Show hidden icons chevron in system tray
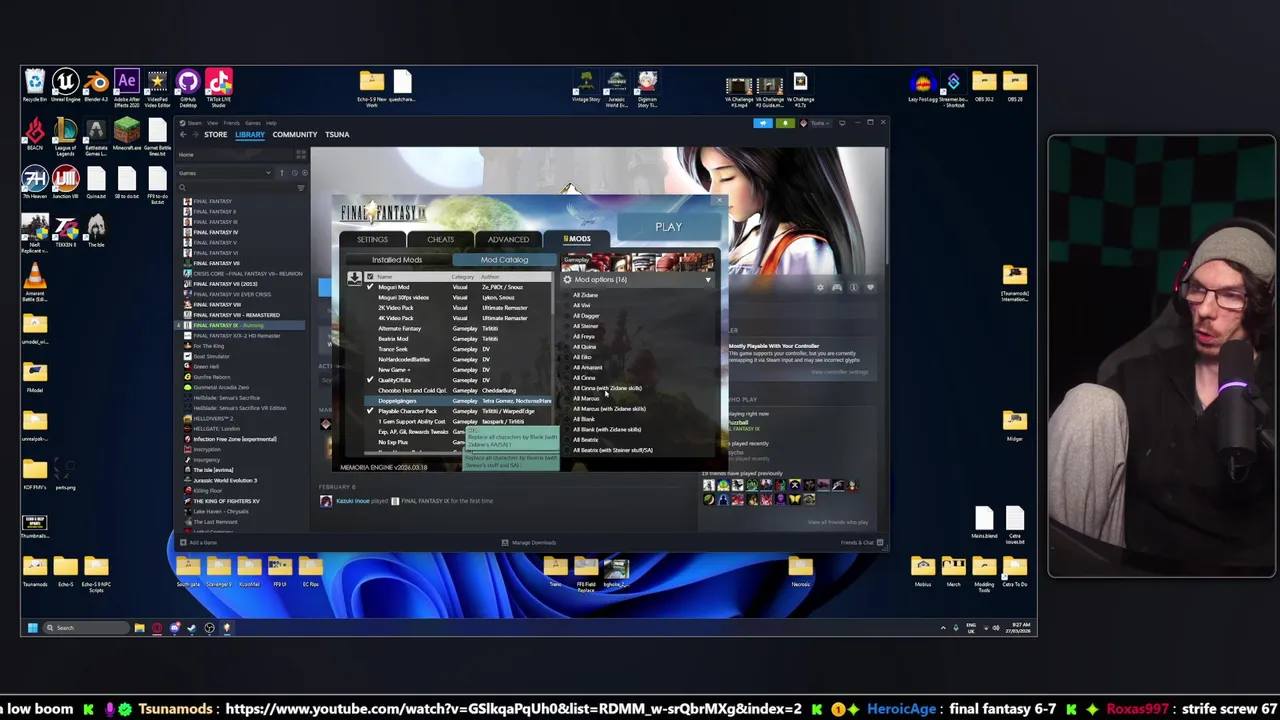Screen dimensions: 1280x720 (942, 628)
